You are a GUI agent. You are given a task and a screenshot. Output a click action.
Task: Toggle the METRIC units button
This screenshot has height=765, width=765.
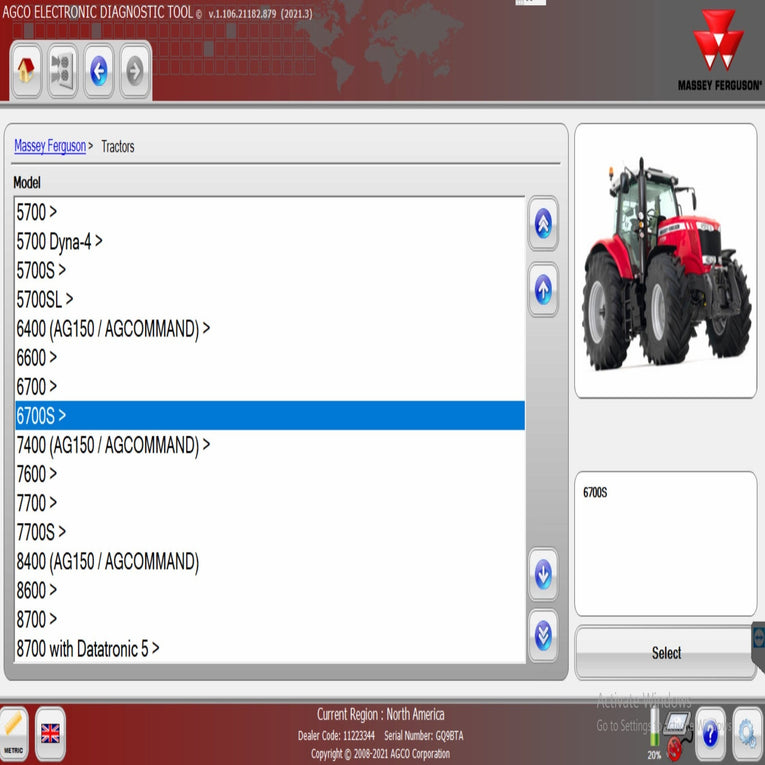[x=14, y=734]
